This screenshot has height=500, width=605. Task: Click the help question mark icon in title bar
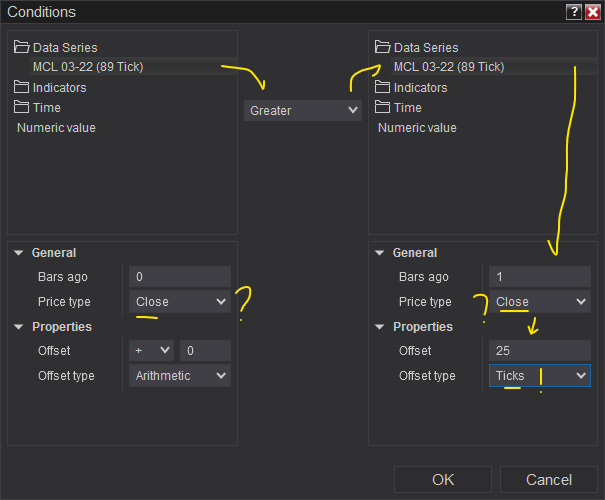574,12
